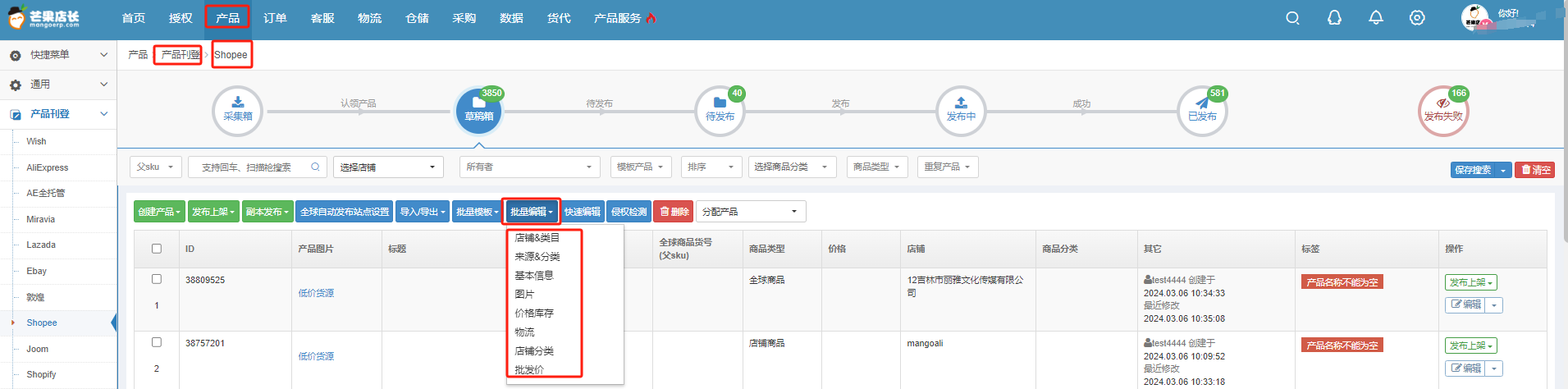Click the 保存搜索 save search button

pos(1473,170)
